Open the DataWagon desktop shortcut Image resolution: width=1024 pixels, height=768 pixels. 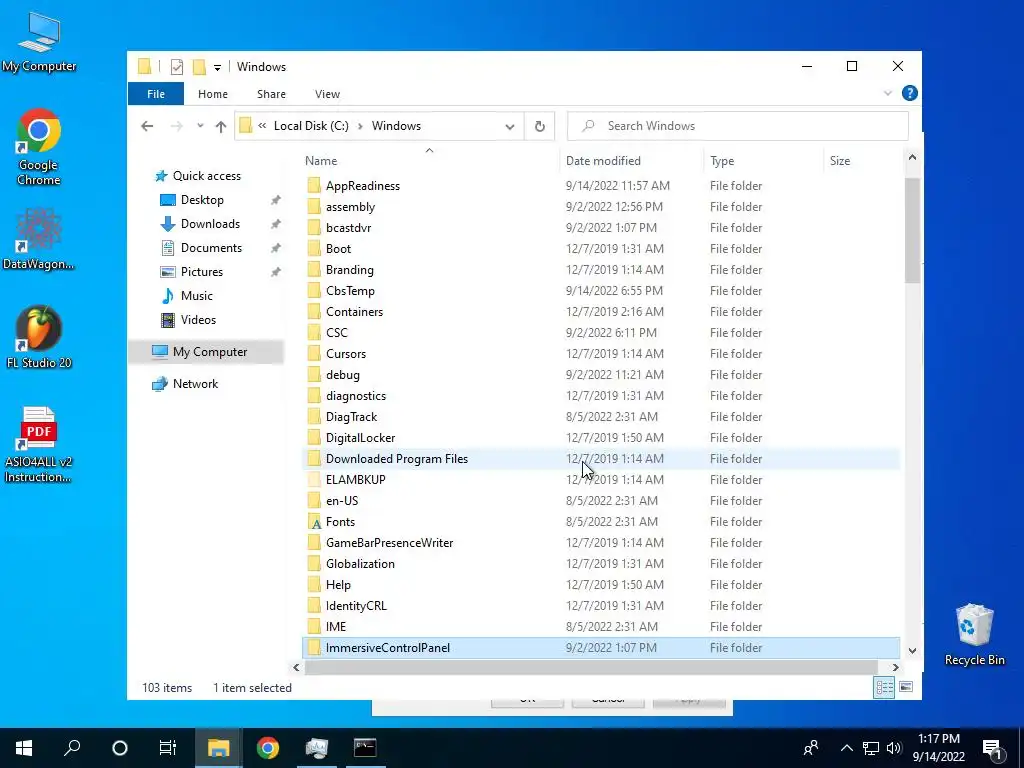[39, 239]
